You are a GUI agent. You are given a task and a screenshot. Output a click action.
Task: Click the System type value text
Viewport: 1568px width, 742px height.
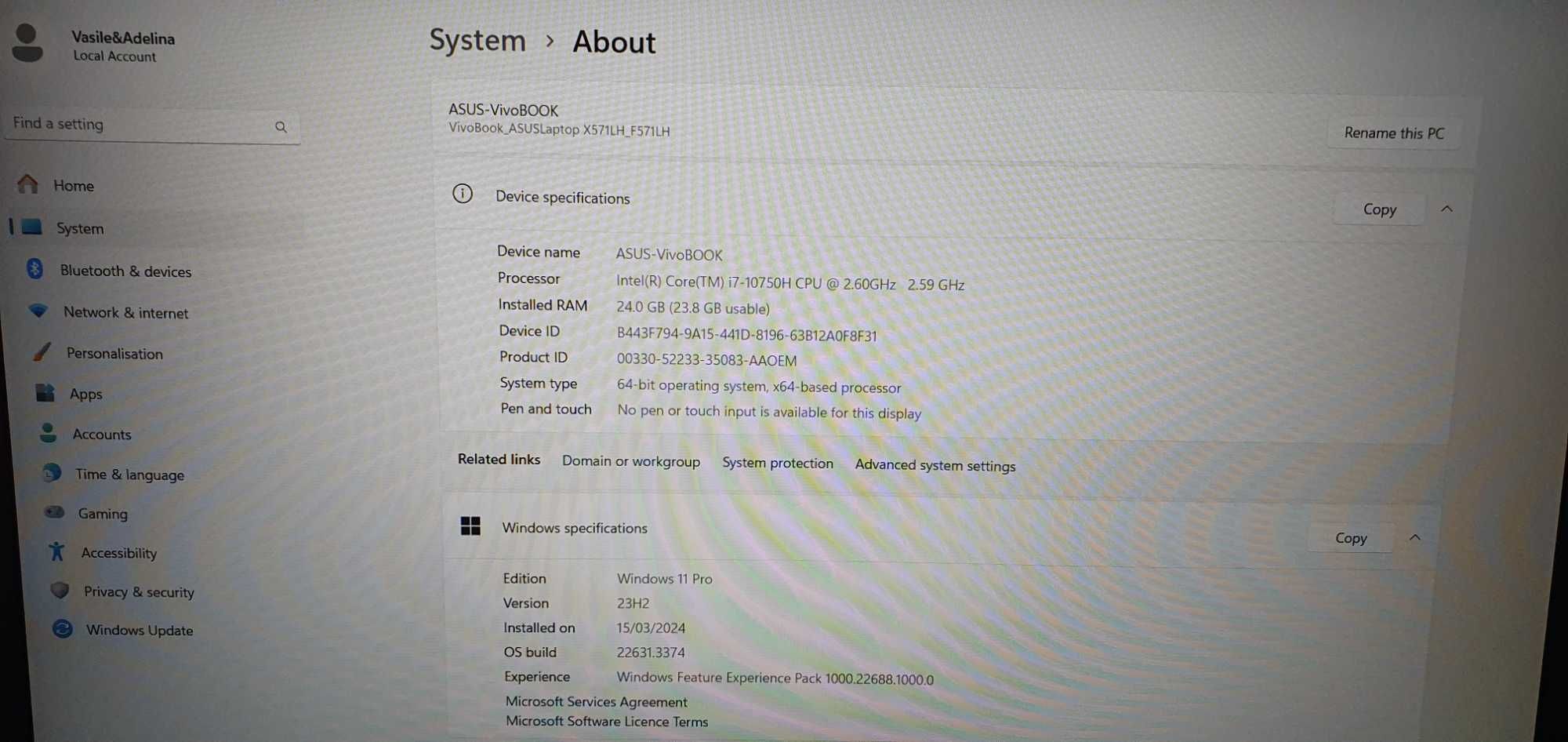pyautogui.click(x=759, y=386)
